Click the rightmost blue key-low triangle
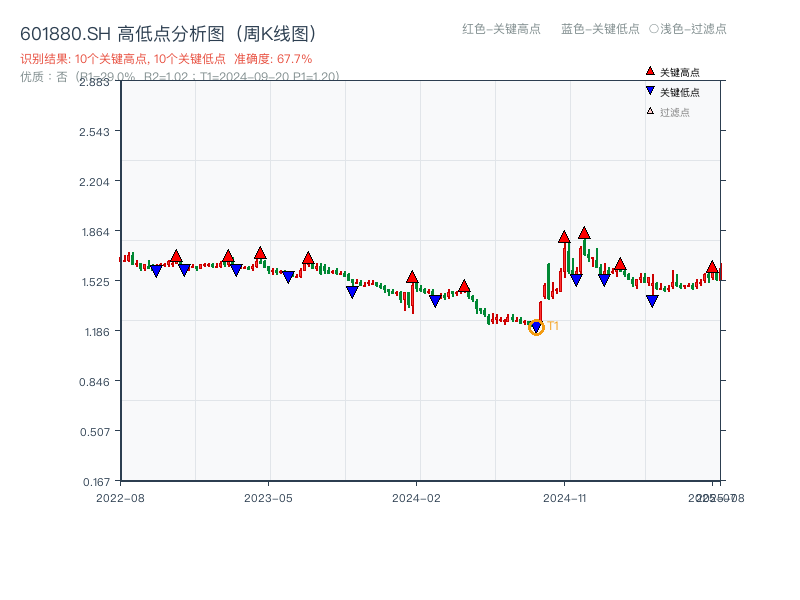 point(652,301)
